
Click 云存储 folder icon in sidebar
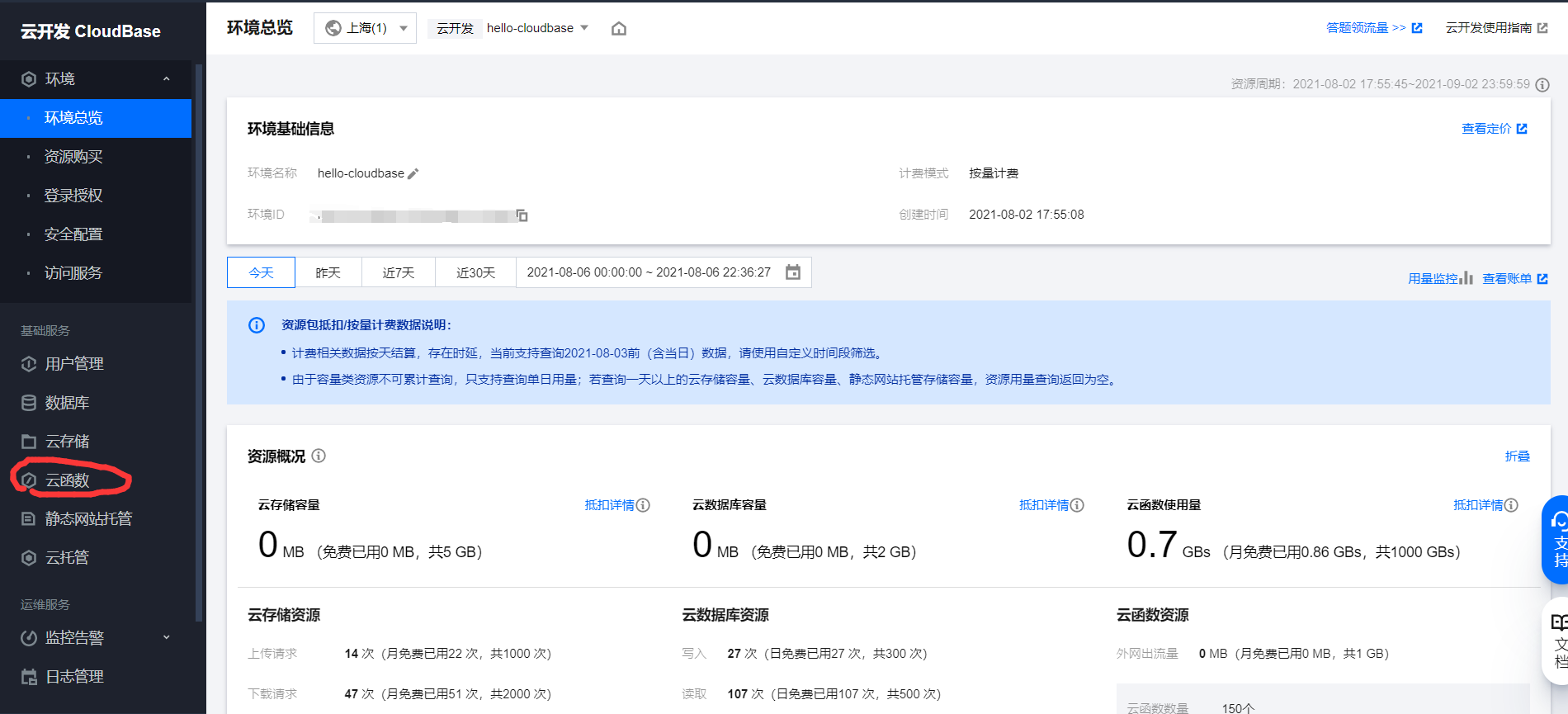pos(29,442)
